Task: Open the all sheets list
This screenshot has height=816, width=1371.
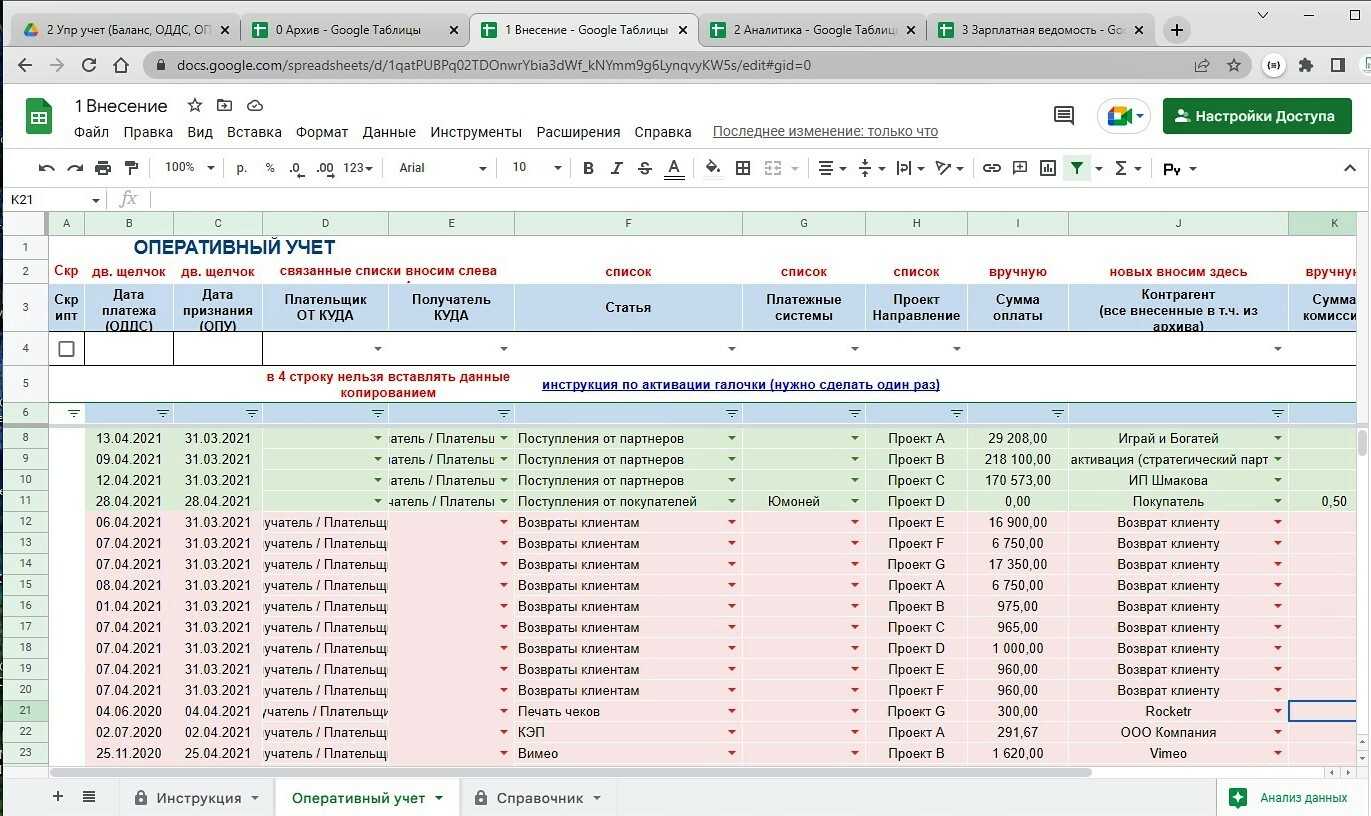Action: (89, 797)
